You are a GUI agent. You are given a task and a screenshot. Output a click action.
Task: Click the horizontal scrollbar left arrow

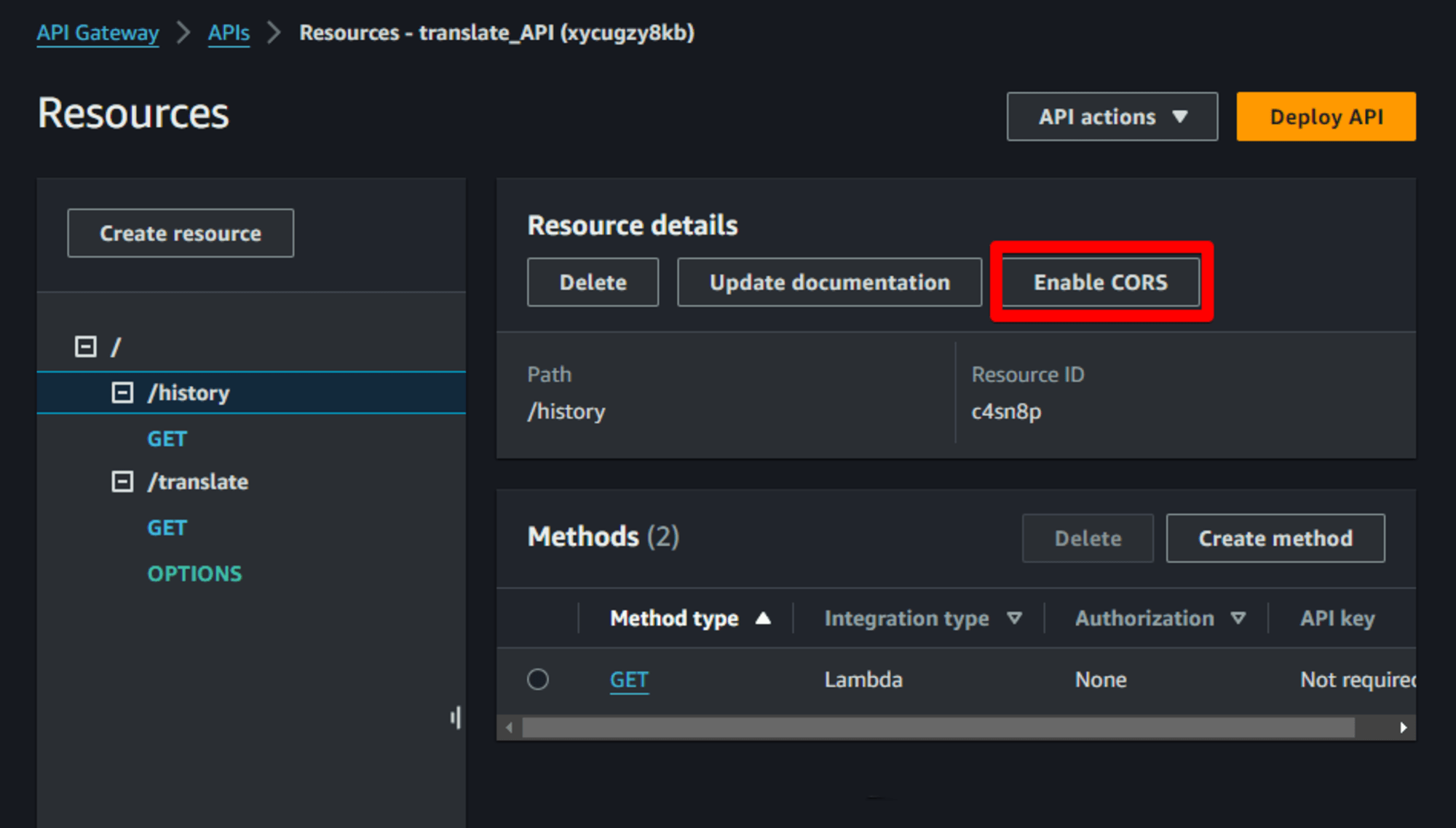click(509, 728)
